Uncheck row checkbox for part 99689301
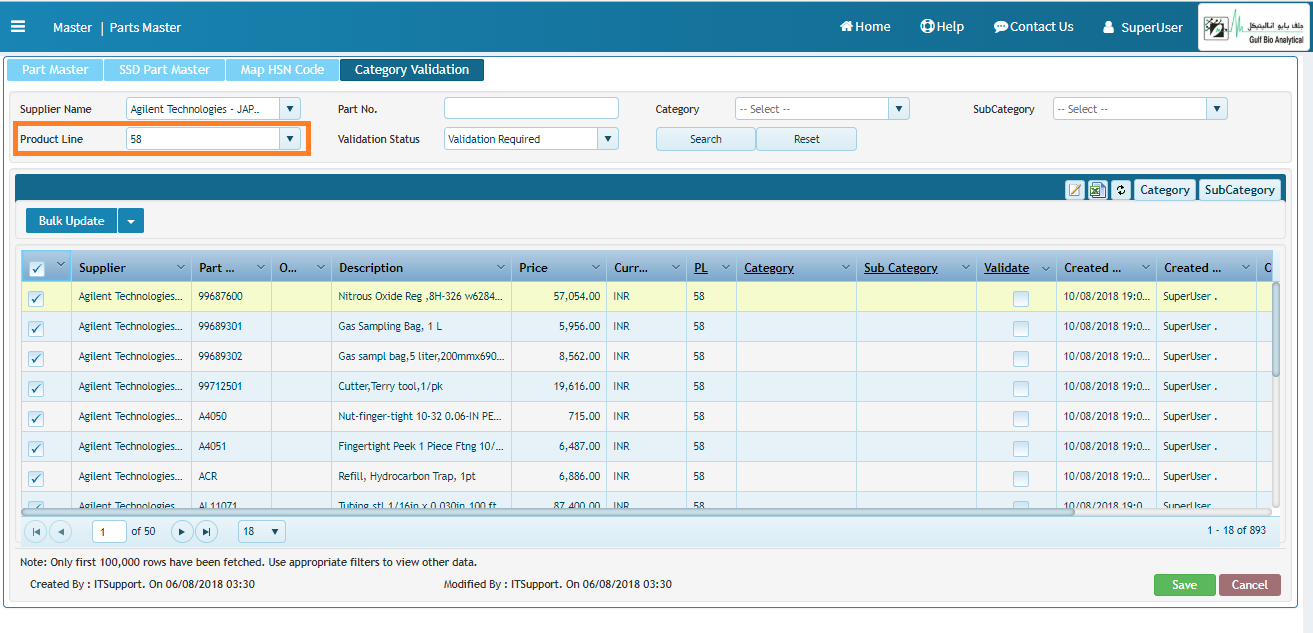 click(37, 329)
